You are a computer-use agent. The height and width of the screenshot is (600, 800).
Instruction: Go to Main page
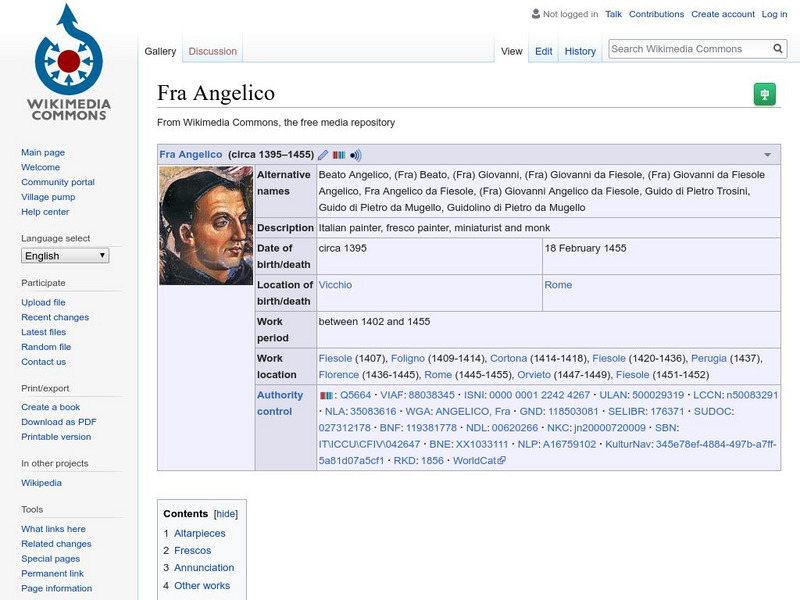pos(43,153)
